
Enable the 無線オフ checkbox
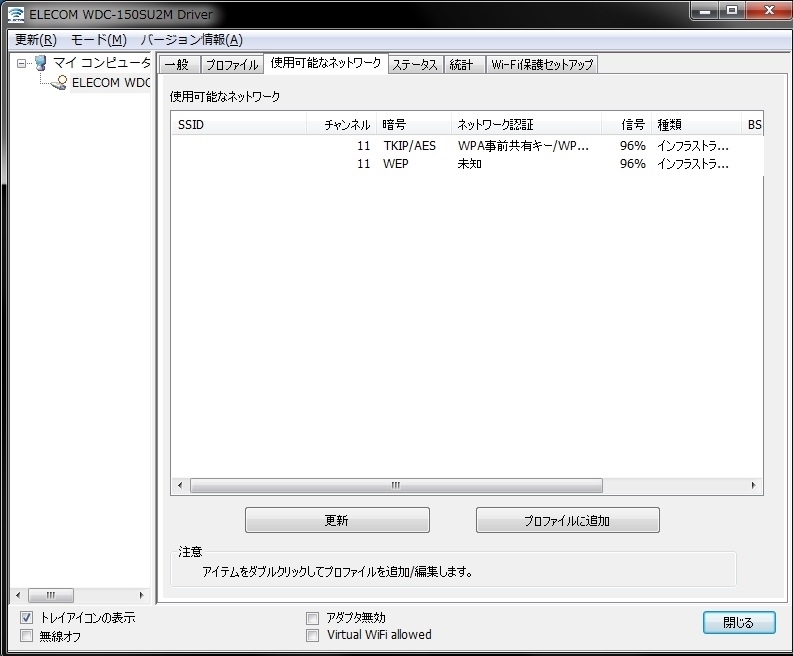(26, 635)
